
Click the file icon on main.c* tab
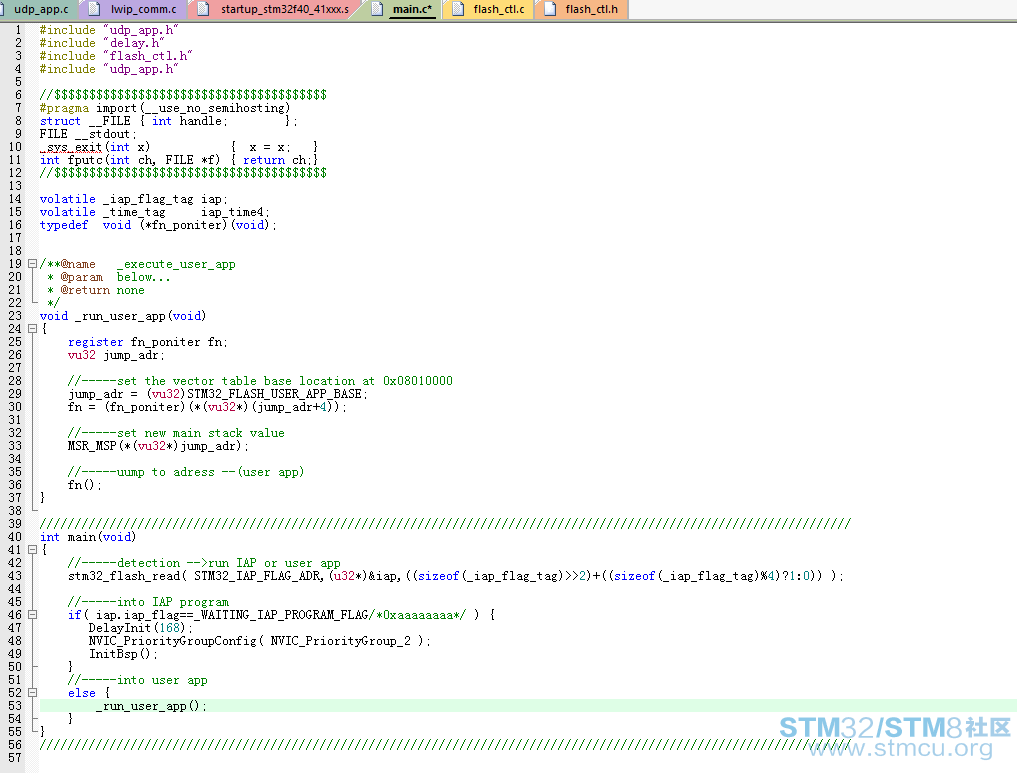point(377,9)
